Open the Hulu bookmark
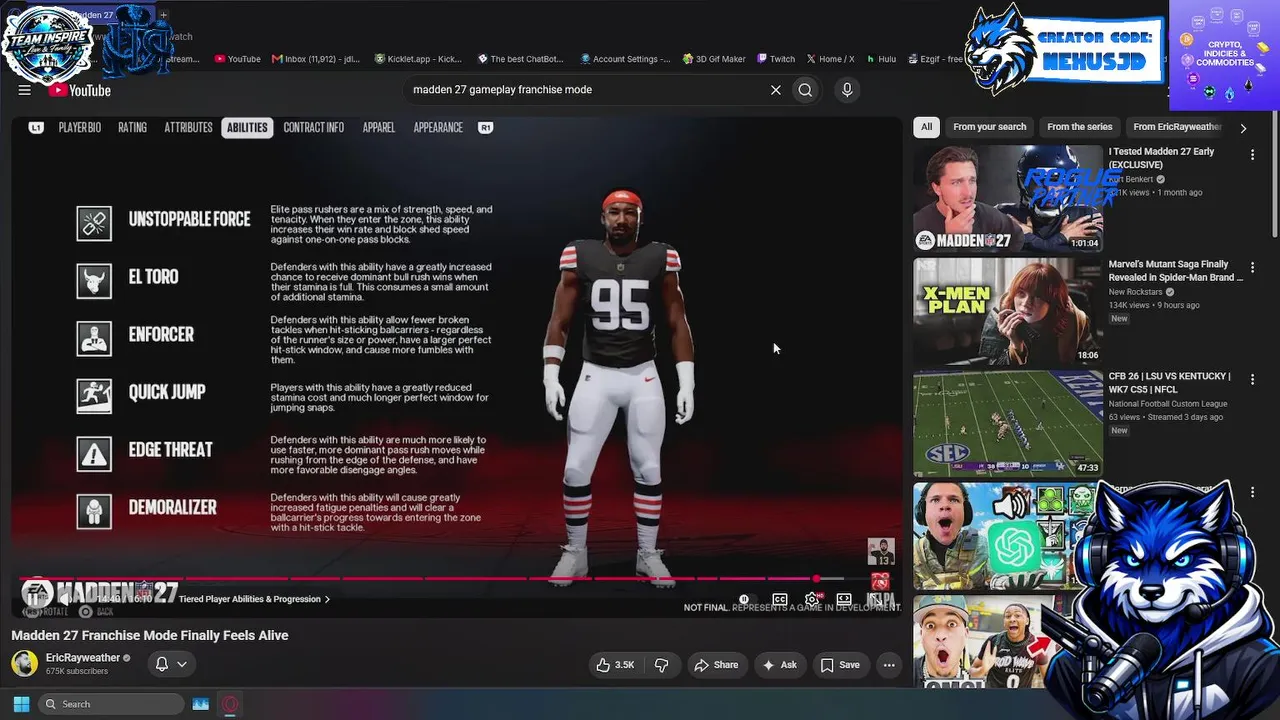Screen dimensions: 1280x720 point(881,59)
